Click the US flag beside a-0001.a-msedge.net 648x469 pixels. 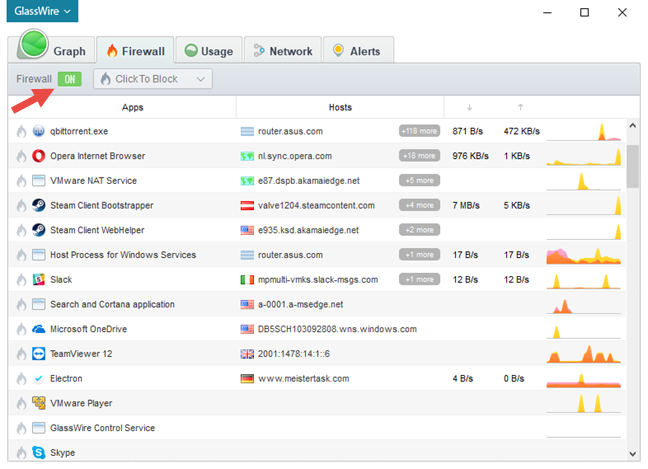pyautogui.click(x=247, y=305)
